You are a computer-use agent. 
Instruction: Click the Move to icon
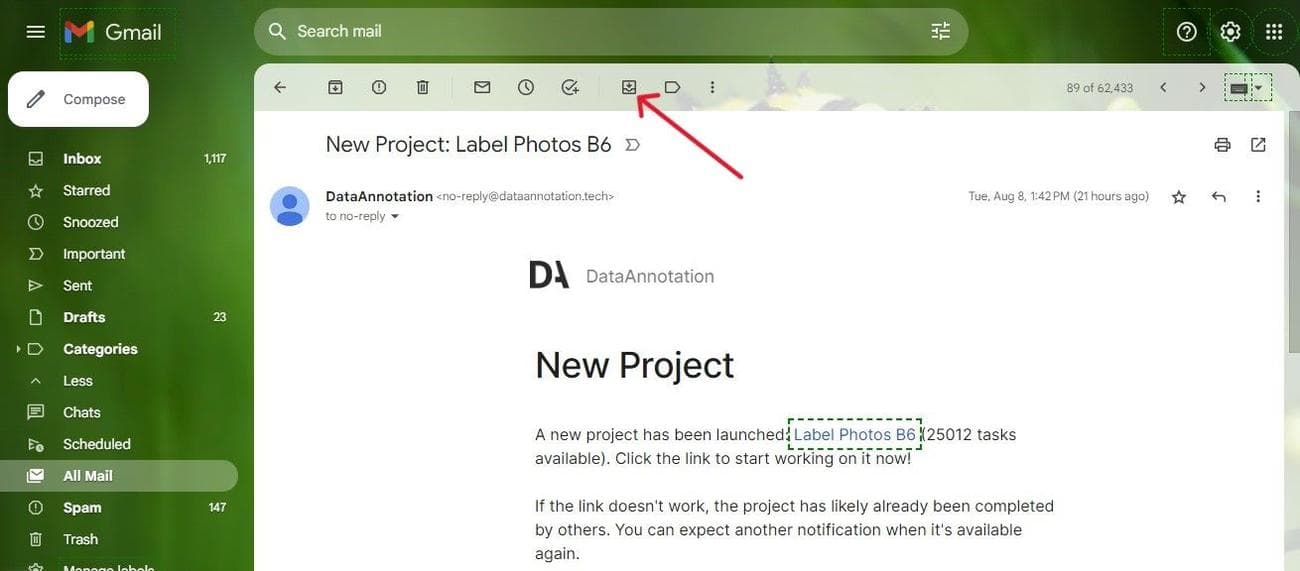click(629, 87)
